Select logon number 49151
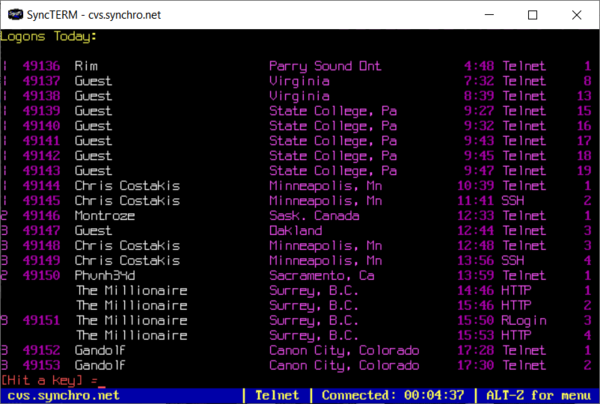 [41, 320]
